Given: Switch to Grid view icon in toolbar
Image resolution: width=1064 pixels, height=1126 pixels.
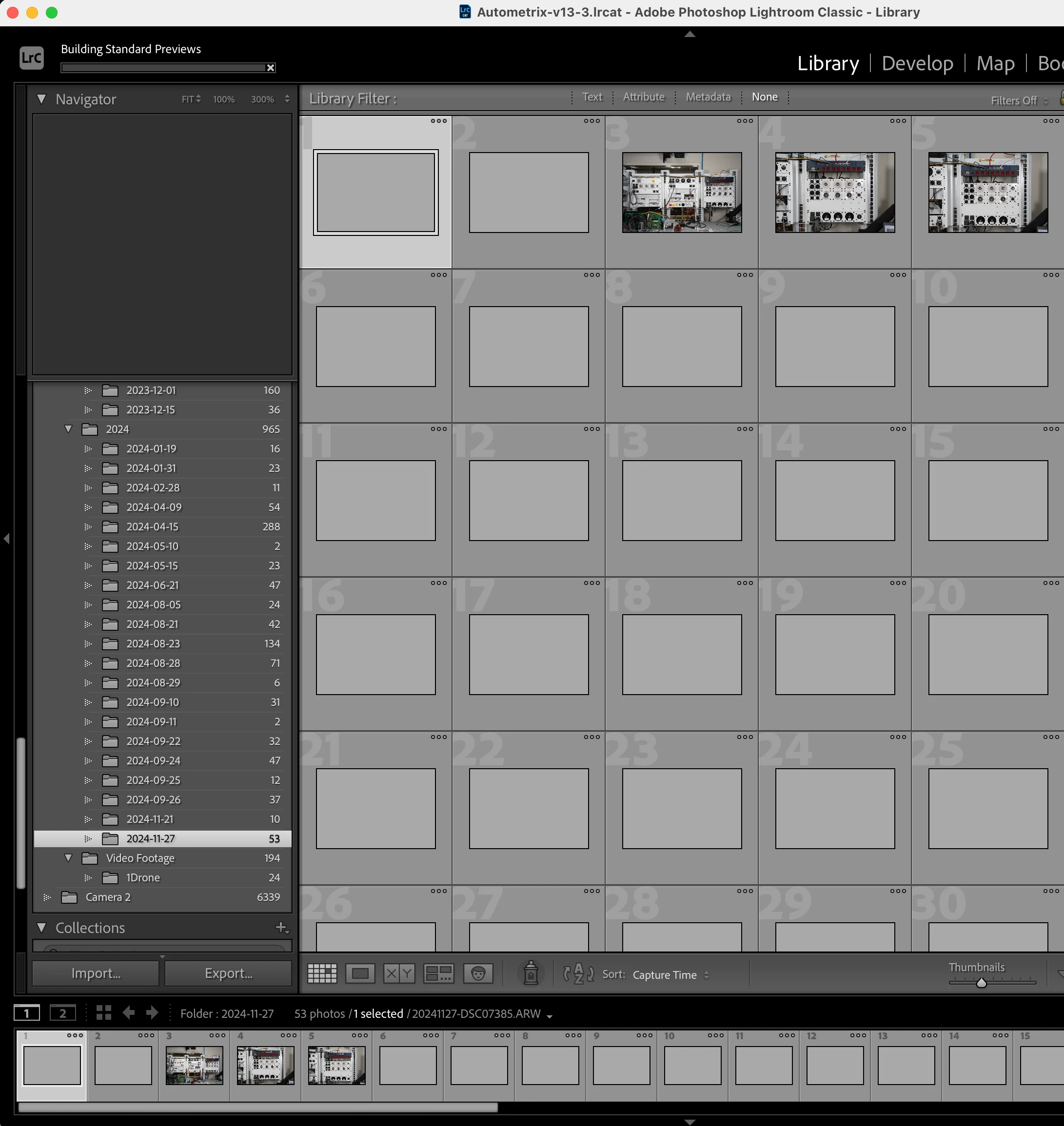Looking at the screenshot, I should coord(321,973).
